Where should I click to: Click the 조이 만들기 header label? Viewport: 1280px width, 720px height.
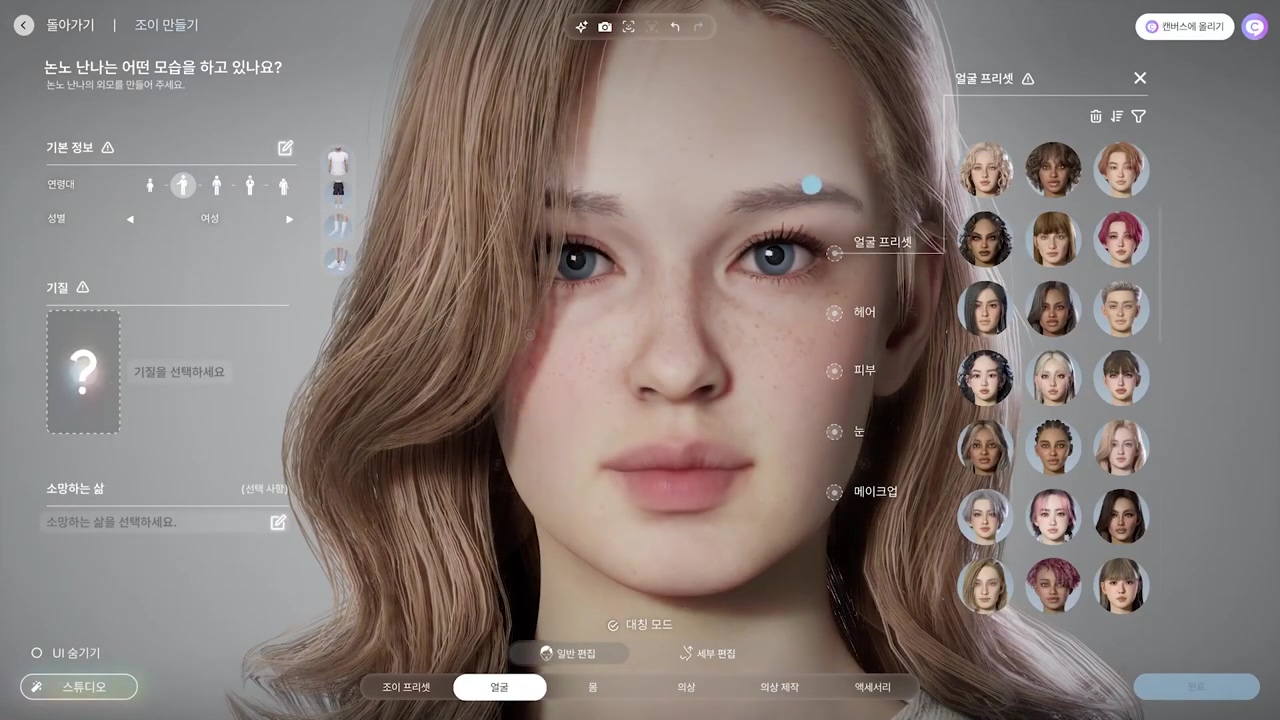[x=167, y=26]
